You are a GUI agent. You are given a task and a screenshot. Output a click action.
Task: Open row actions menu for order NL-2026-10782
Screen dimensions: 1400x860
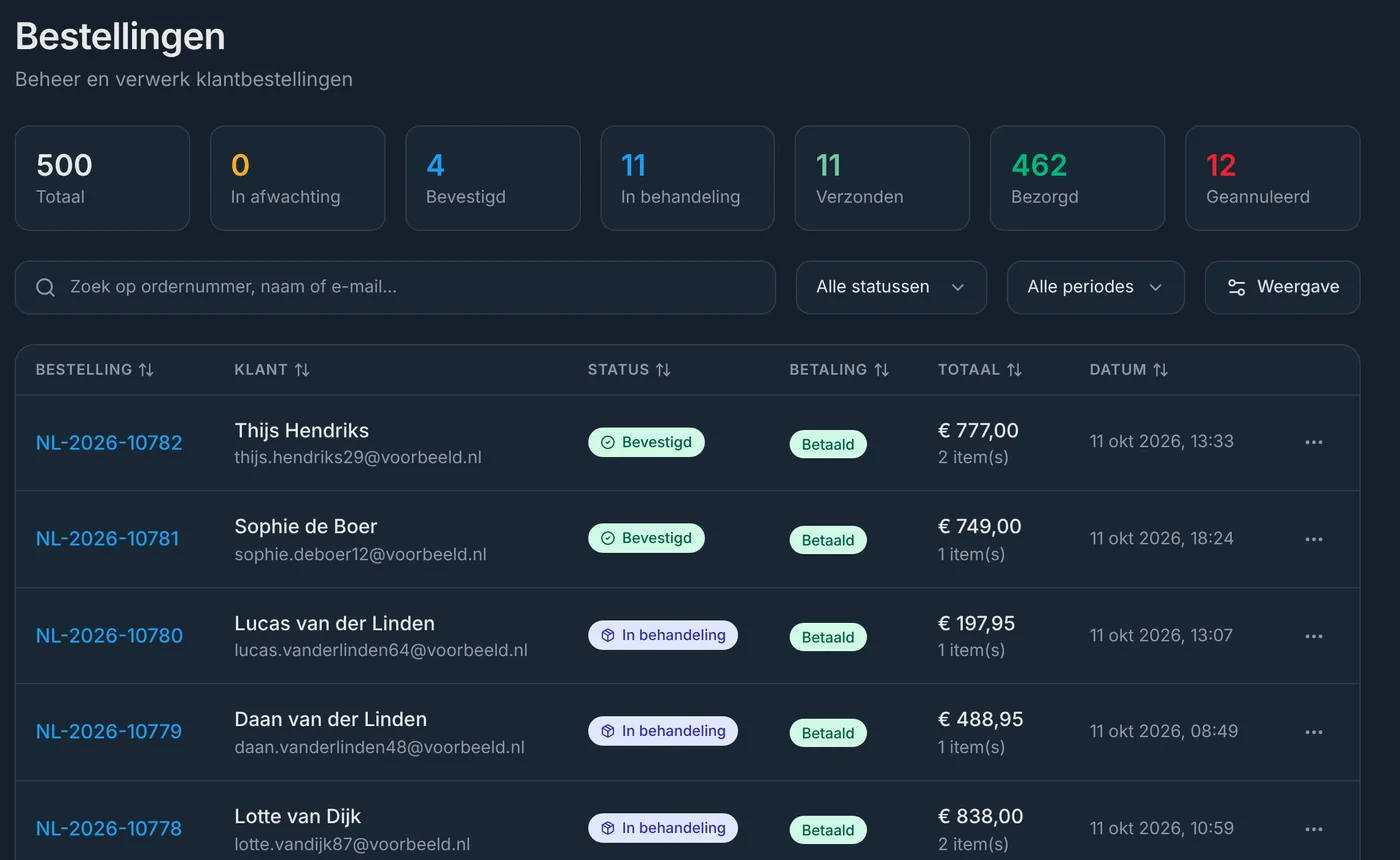click(x=1314, y=442)
